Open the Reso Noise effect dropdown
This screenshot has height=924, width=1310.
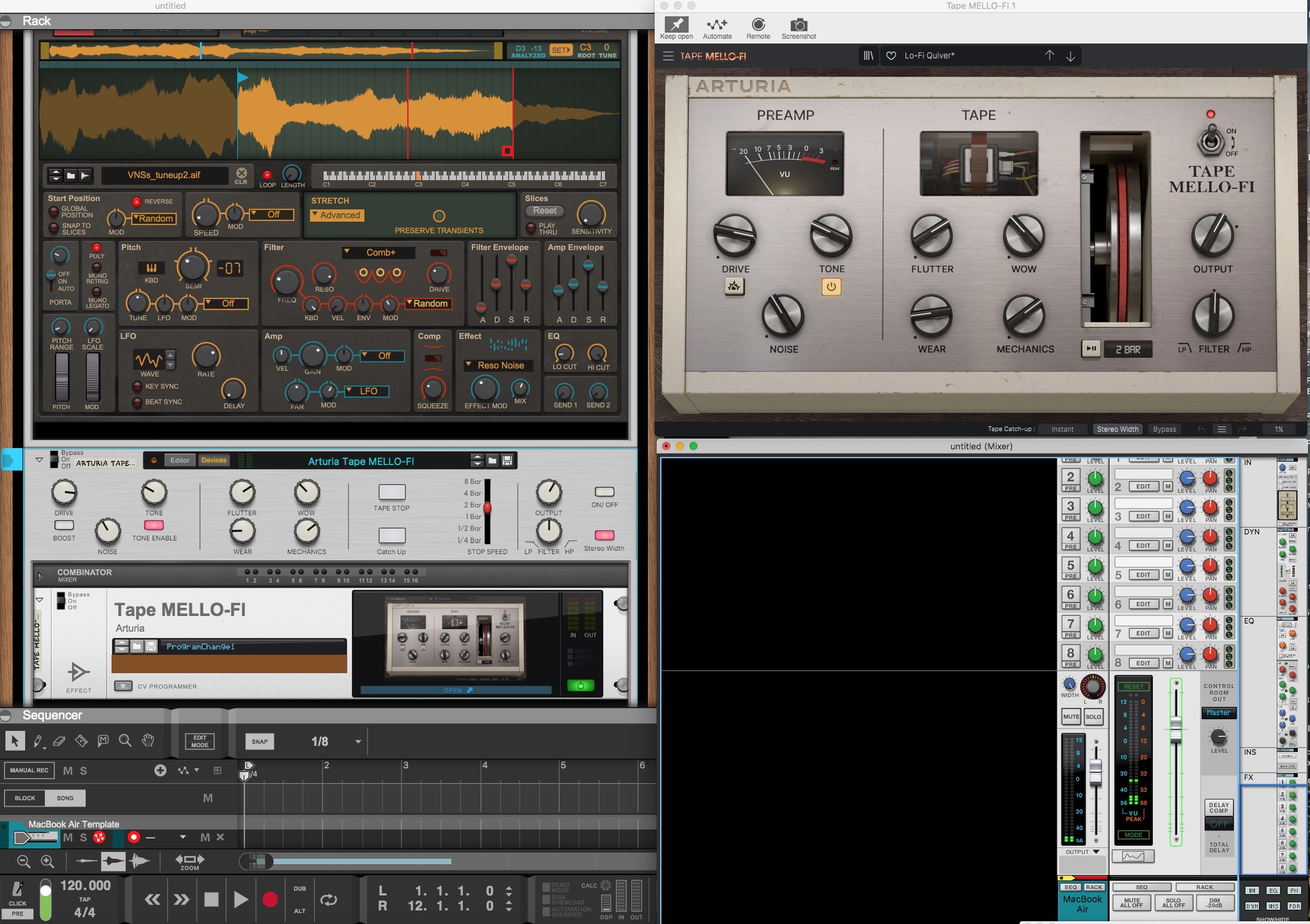[x=498, y=365]
